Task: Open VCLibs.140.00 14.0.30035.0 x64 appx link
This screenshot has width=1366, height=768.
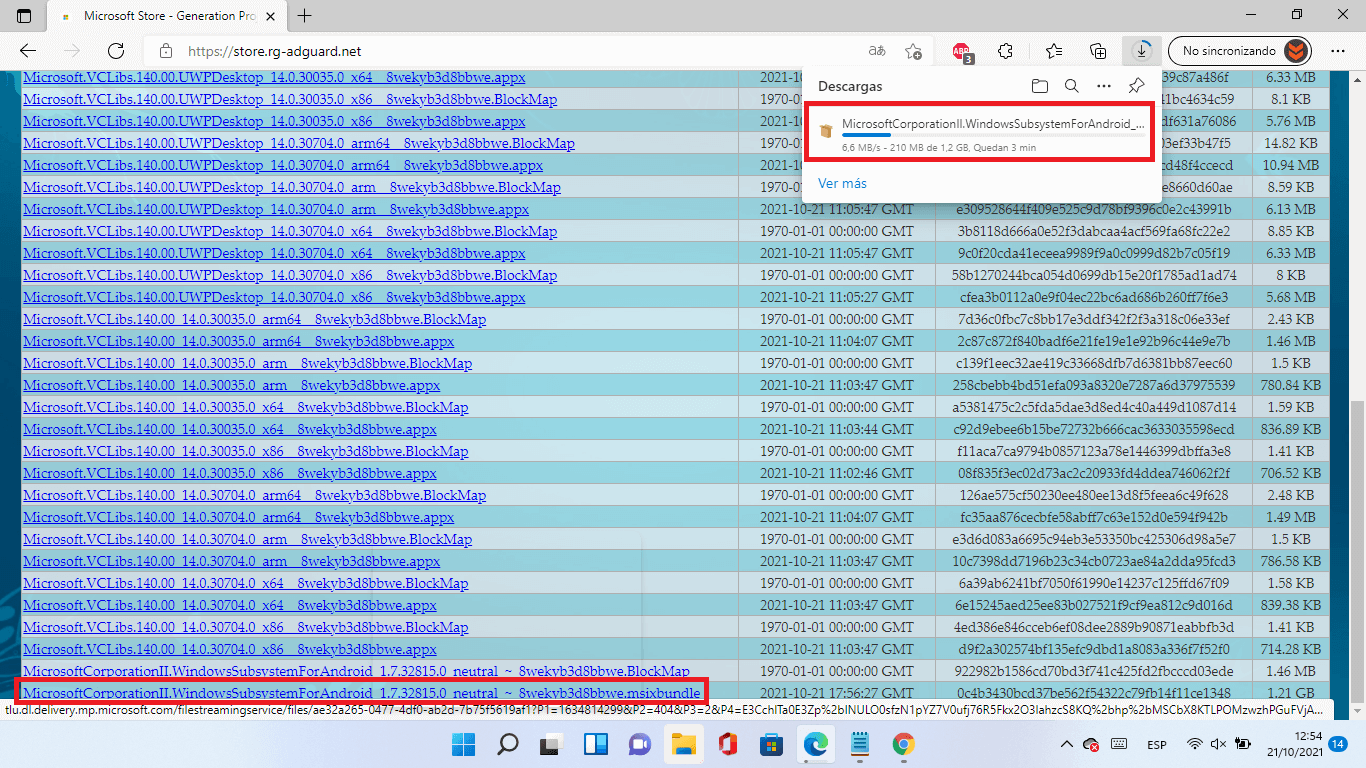Action: tap(230, 429)
